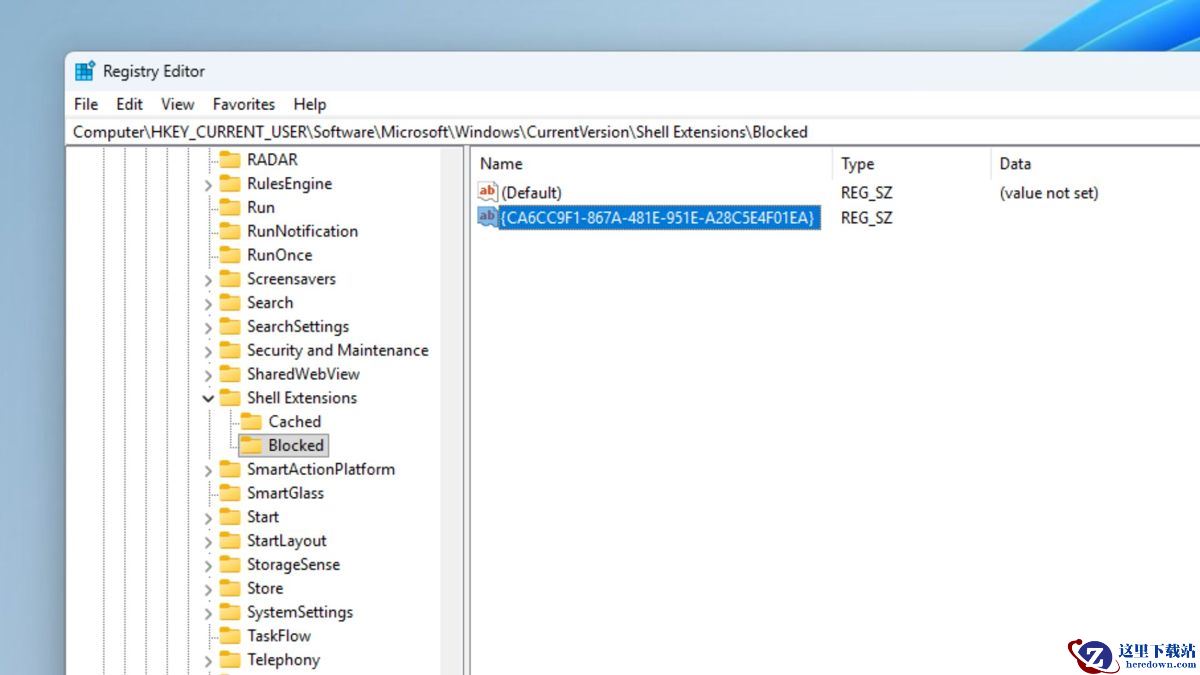Open the File menu
This screenshot has width=1200, height=675.
tap(86, 104)
